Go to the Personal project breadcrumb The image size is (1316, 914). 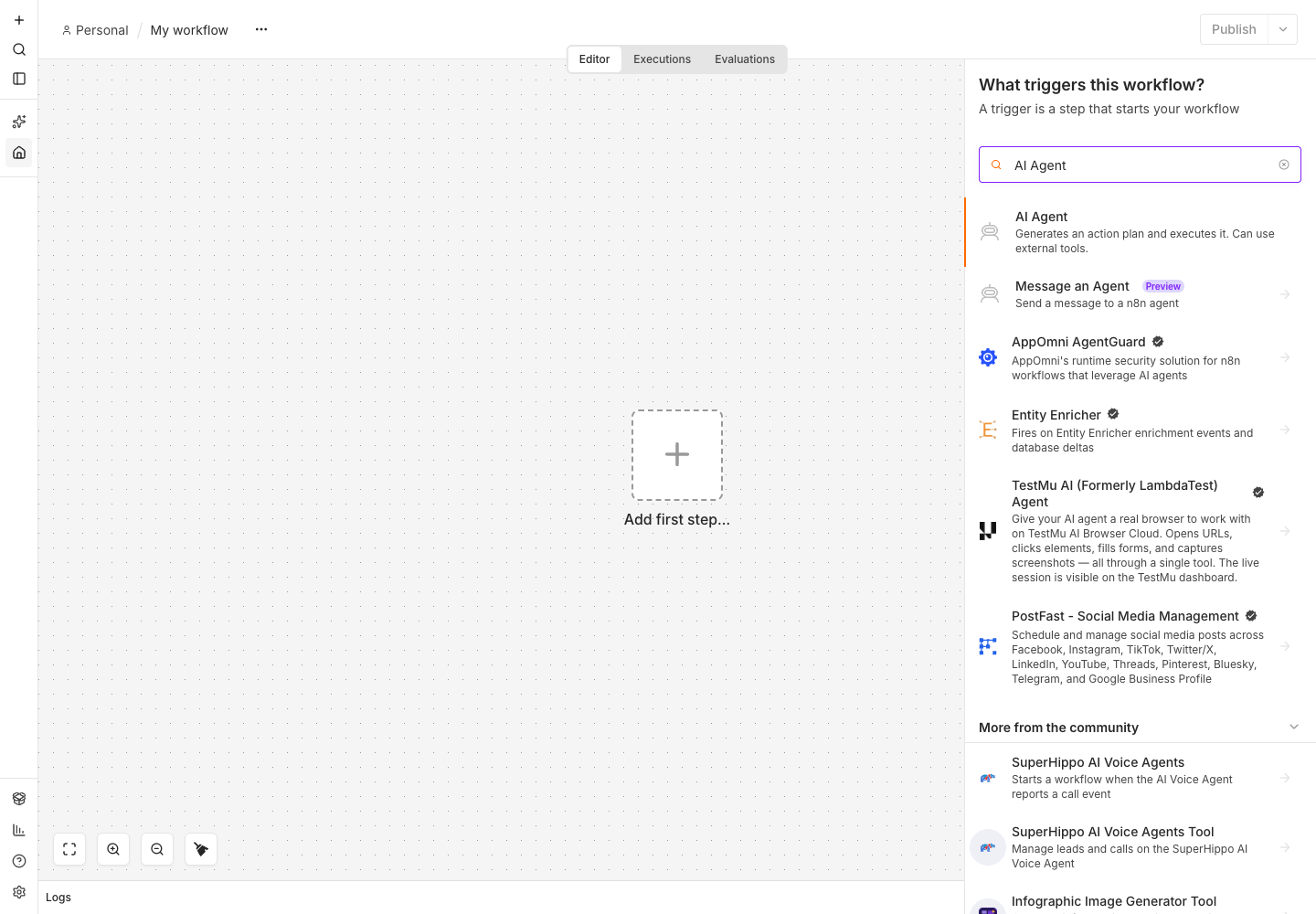pos(95,30)
